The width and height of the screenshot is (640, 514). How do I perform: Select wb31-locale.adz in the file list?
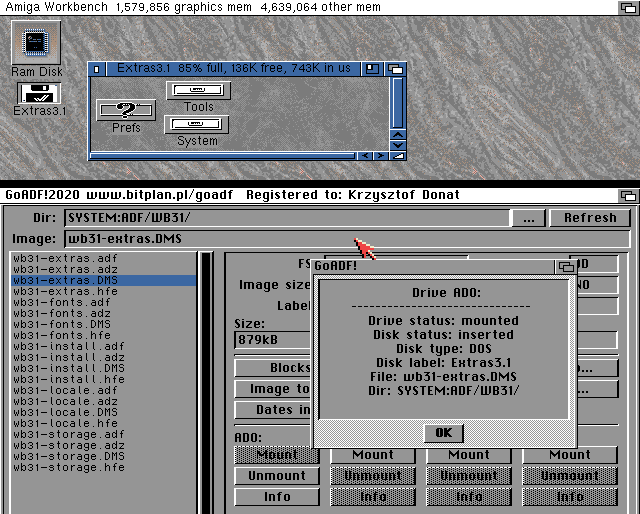[x=104, y=402]
